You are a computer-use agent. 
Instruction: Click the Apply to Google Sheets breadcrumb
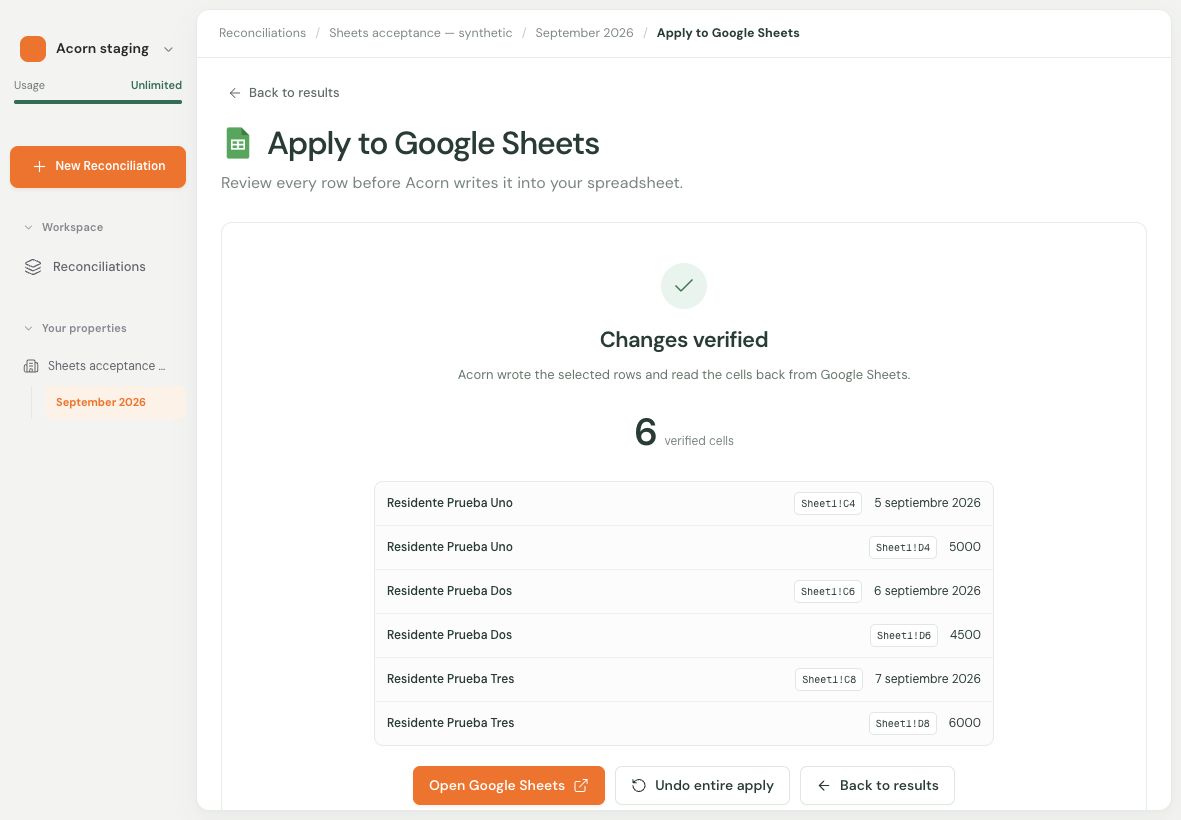(728, 33)
